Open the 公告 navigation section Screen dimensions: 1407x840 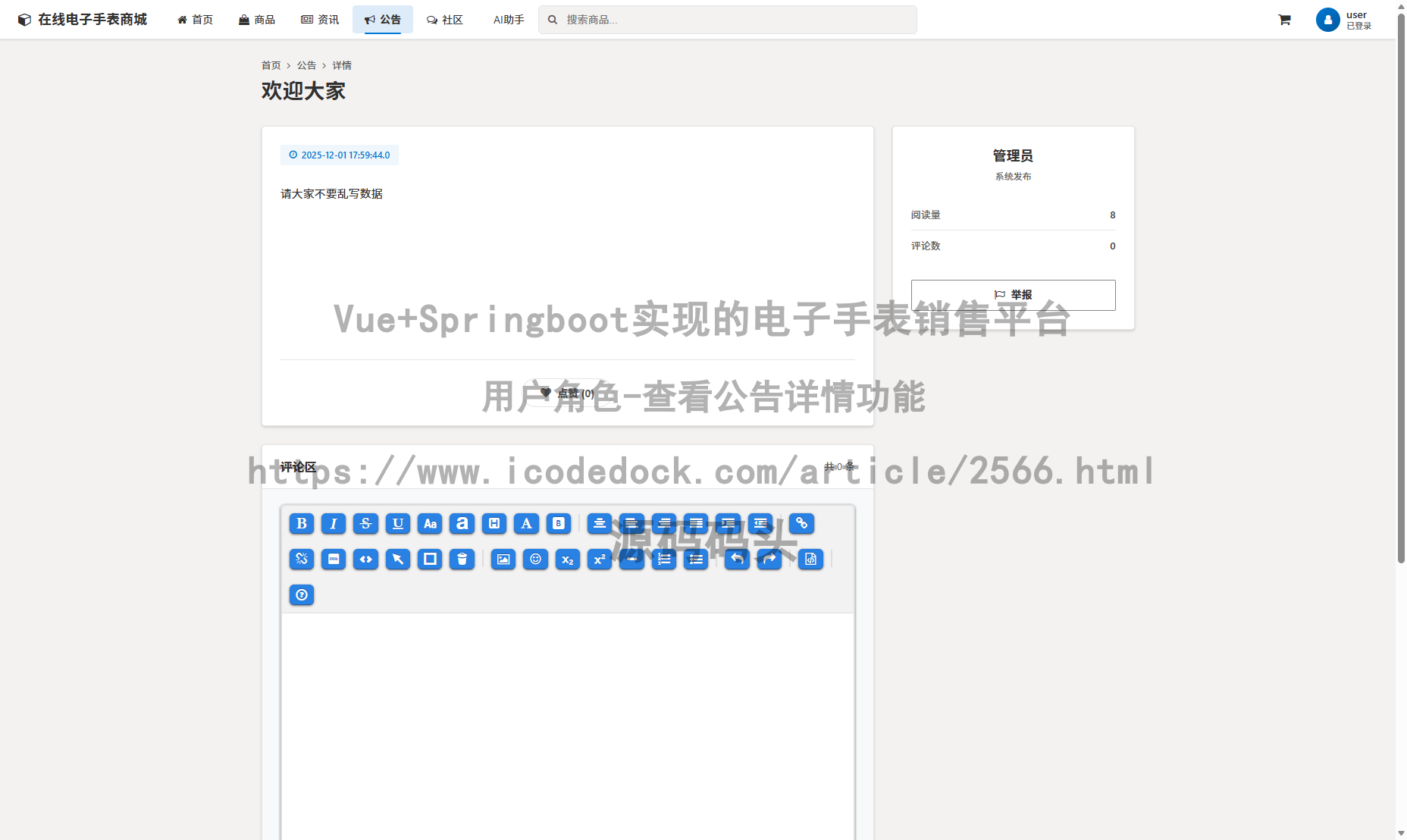[x=382, y=20]
